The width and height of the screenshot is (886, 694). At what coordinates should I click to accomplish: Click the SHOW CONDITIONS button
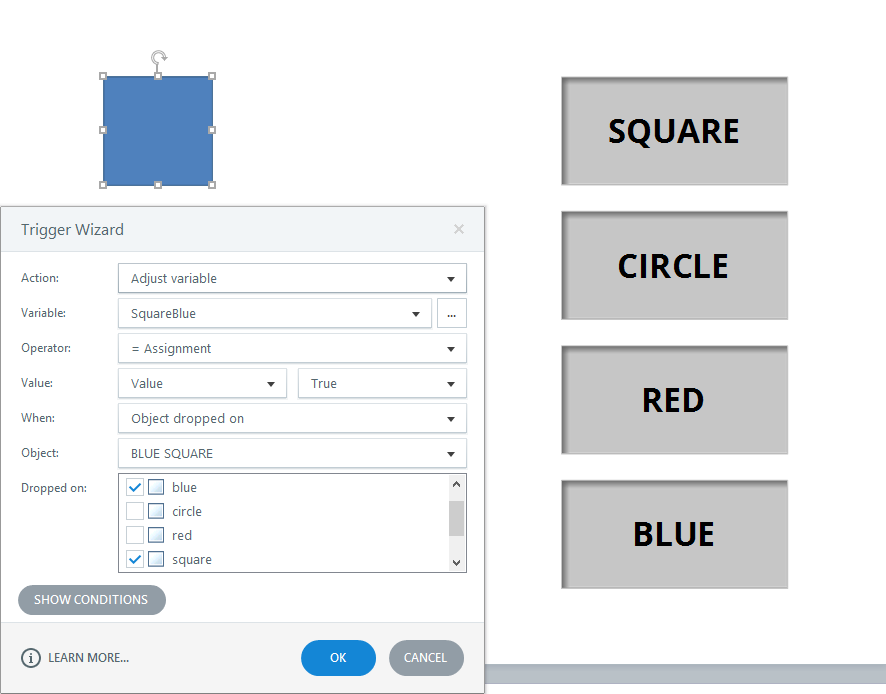tap(92, 600)
